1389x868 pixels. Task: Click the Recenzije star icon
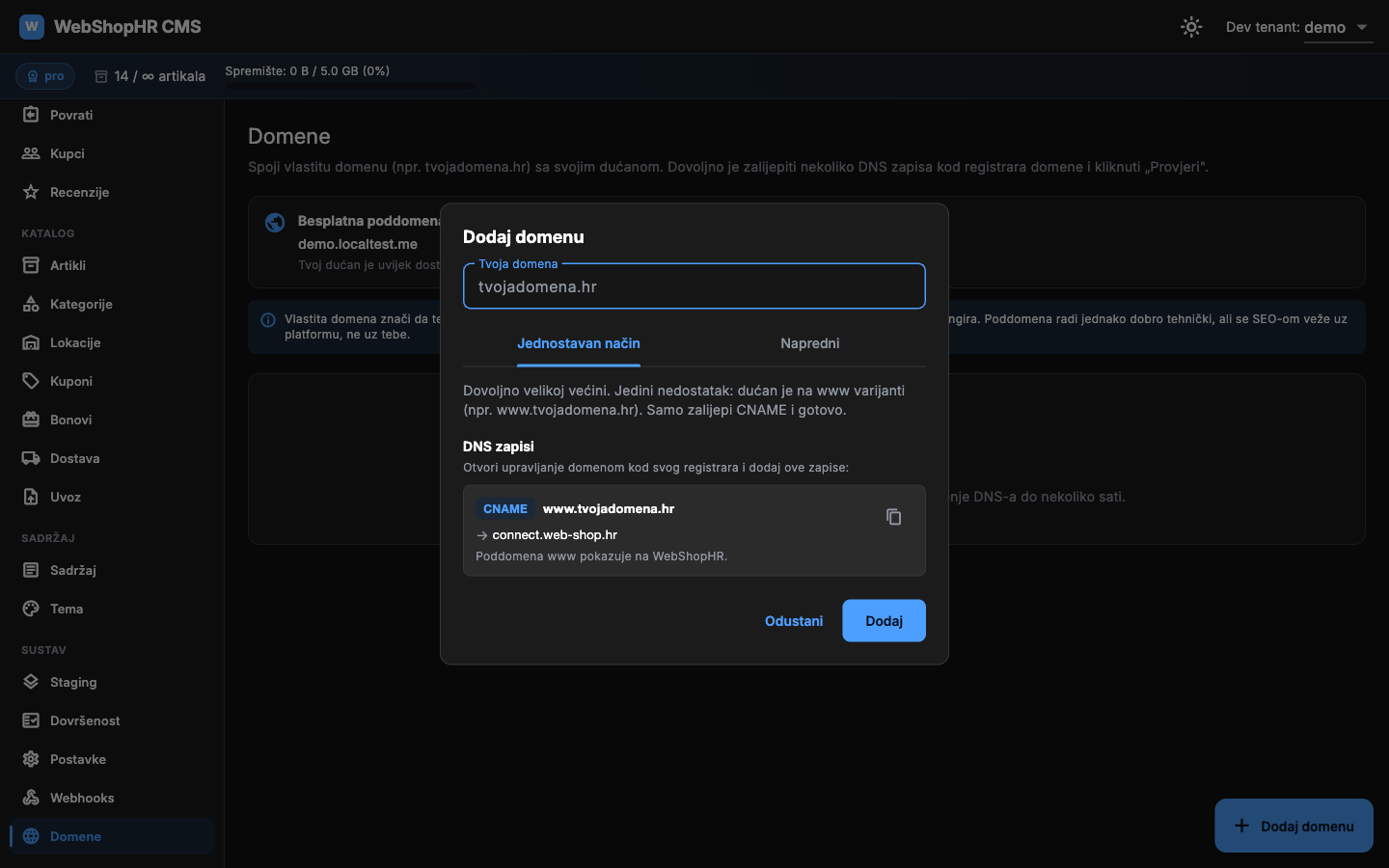click(x=31, y=192)
